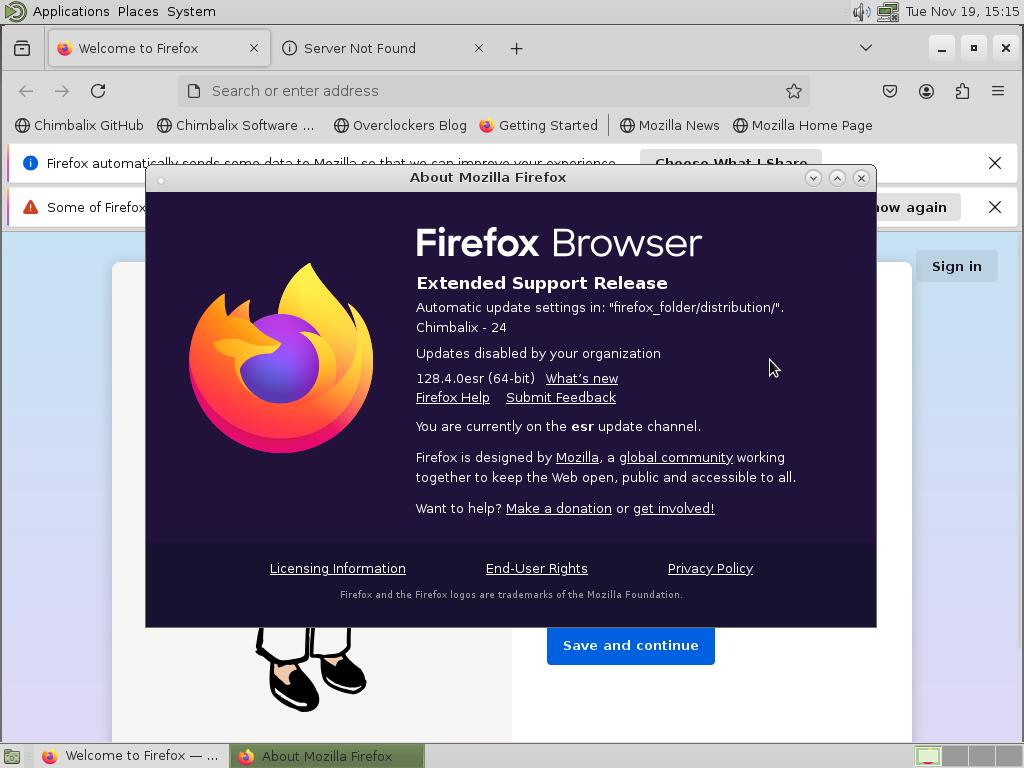1024x768 pixels.
Task: Open the Firefox application hamburger menu
Action: point(998,91)
